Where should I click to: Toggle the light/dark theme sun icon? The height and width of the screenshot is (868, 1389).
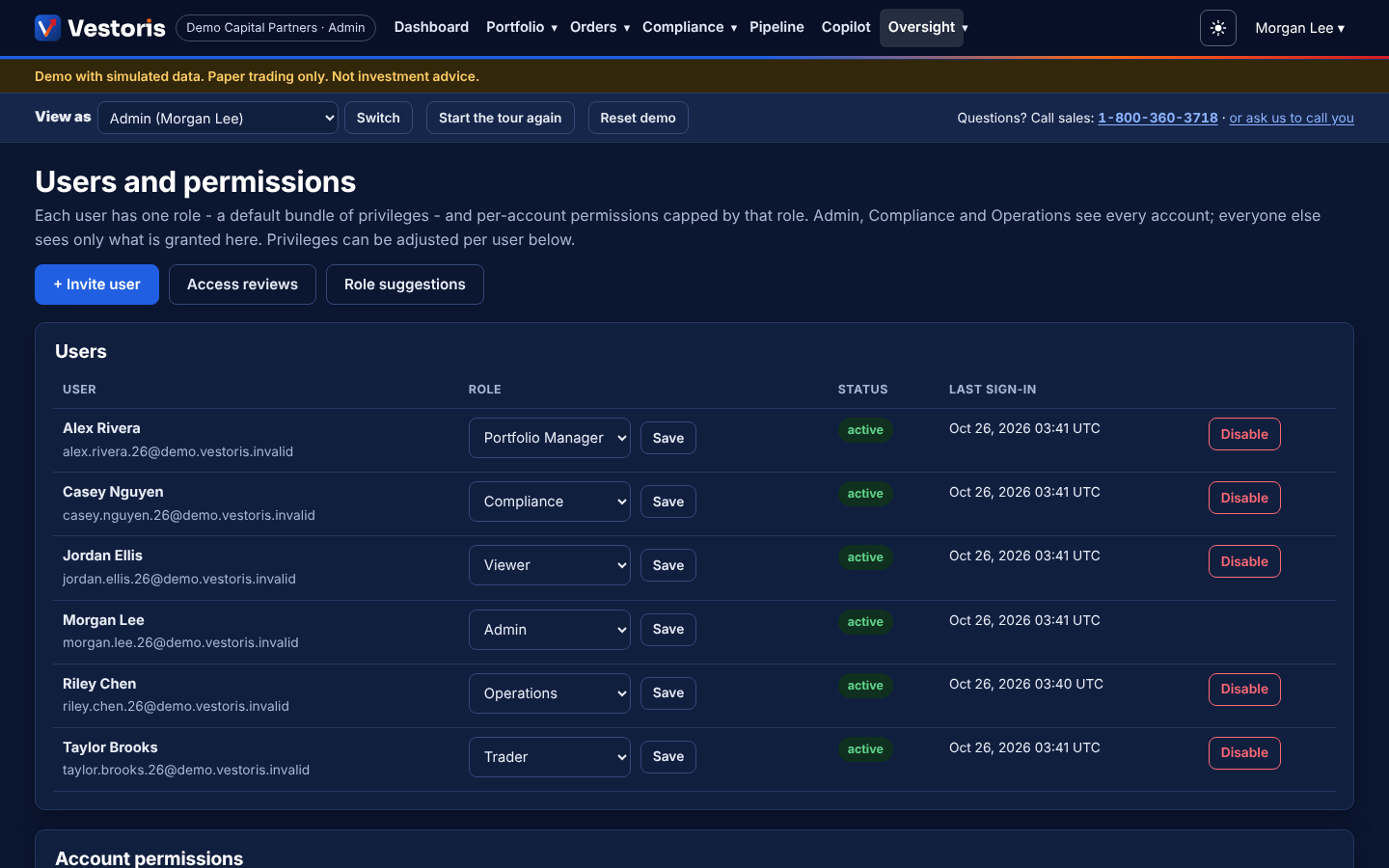coord(1218,28)
